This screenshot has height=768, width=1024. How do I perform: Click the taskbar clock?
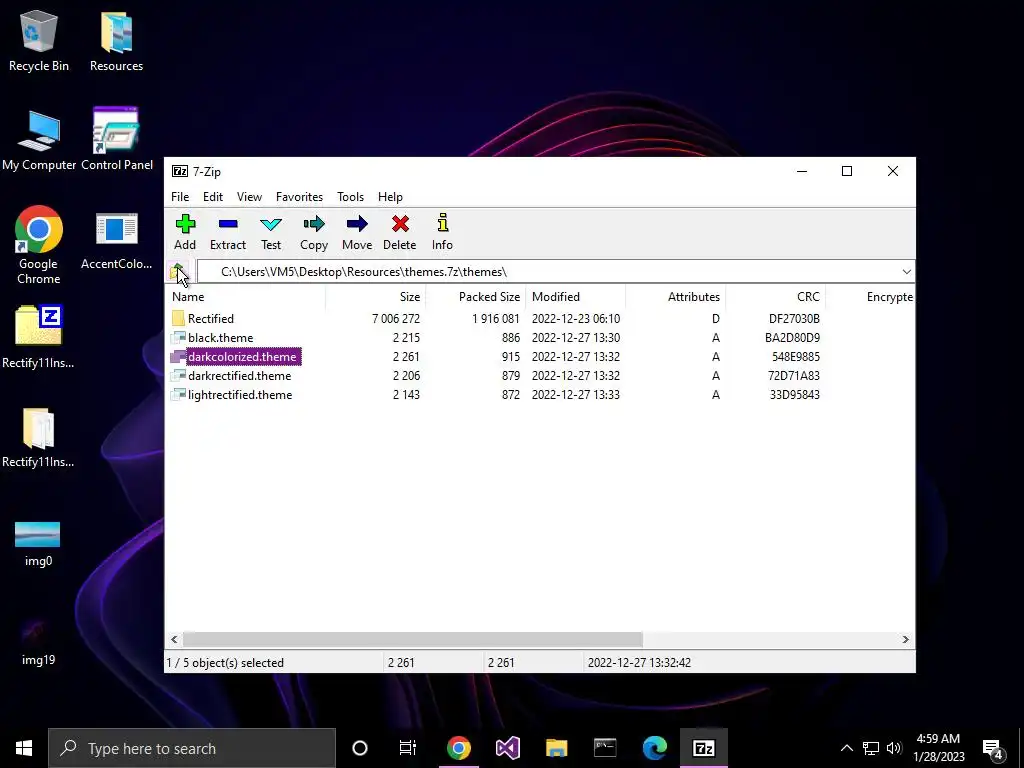click(x=938, y=748)
